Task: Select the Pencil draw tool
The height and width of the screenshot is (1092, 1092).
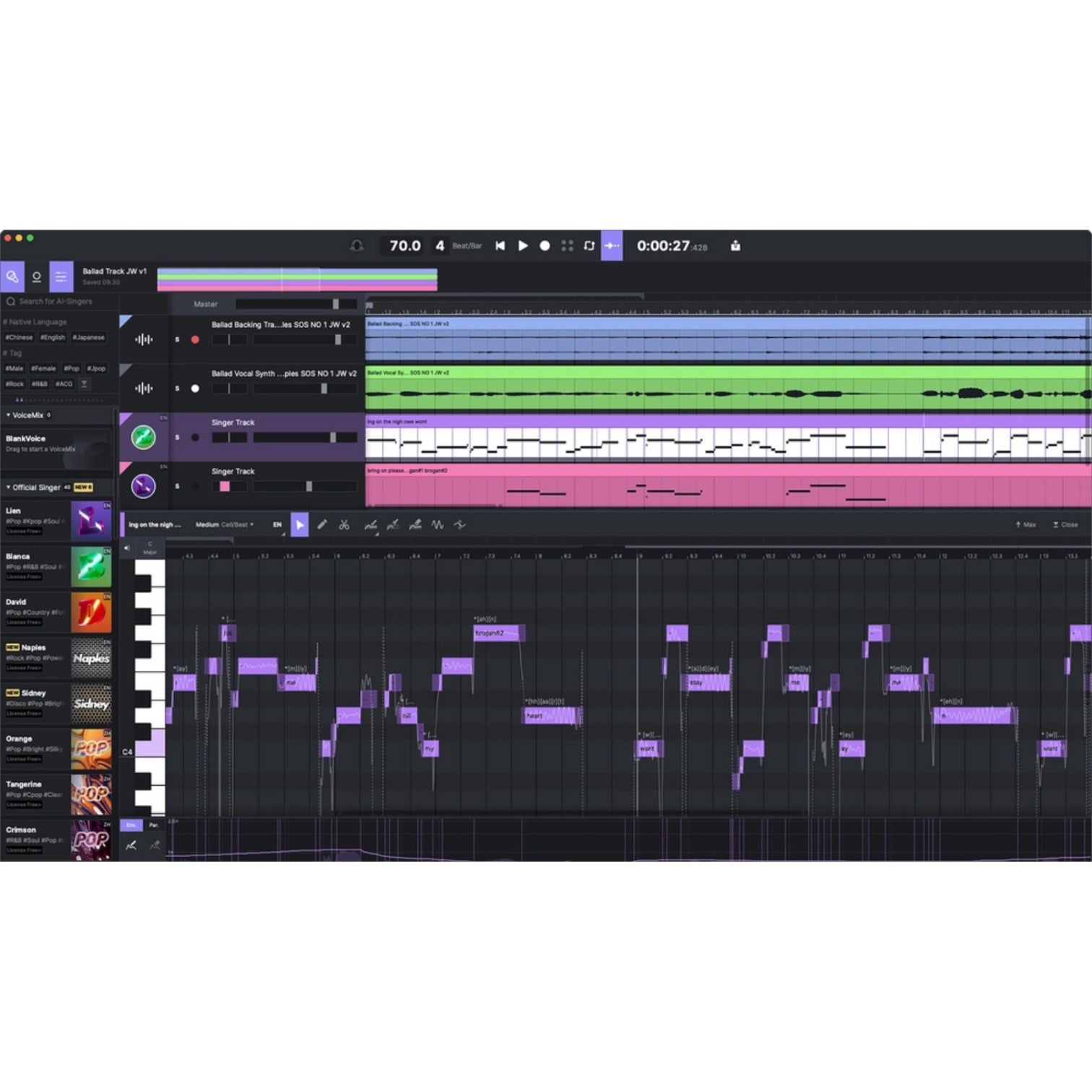Action: point(322,525)
